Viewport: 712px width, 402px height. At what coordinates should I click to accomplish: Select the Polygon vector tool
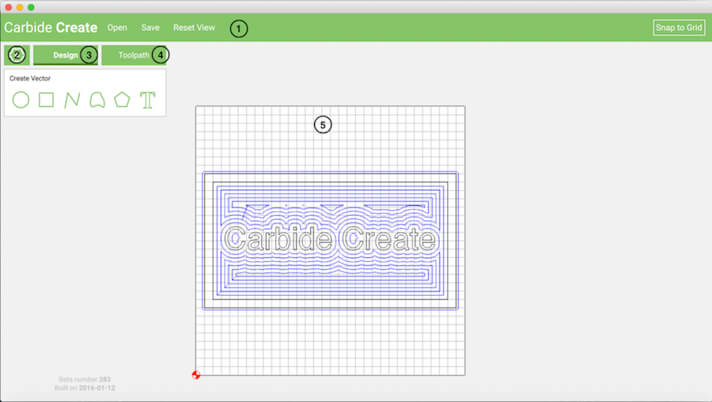tap(122, 99)
